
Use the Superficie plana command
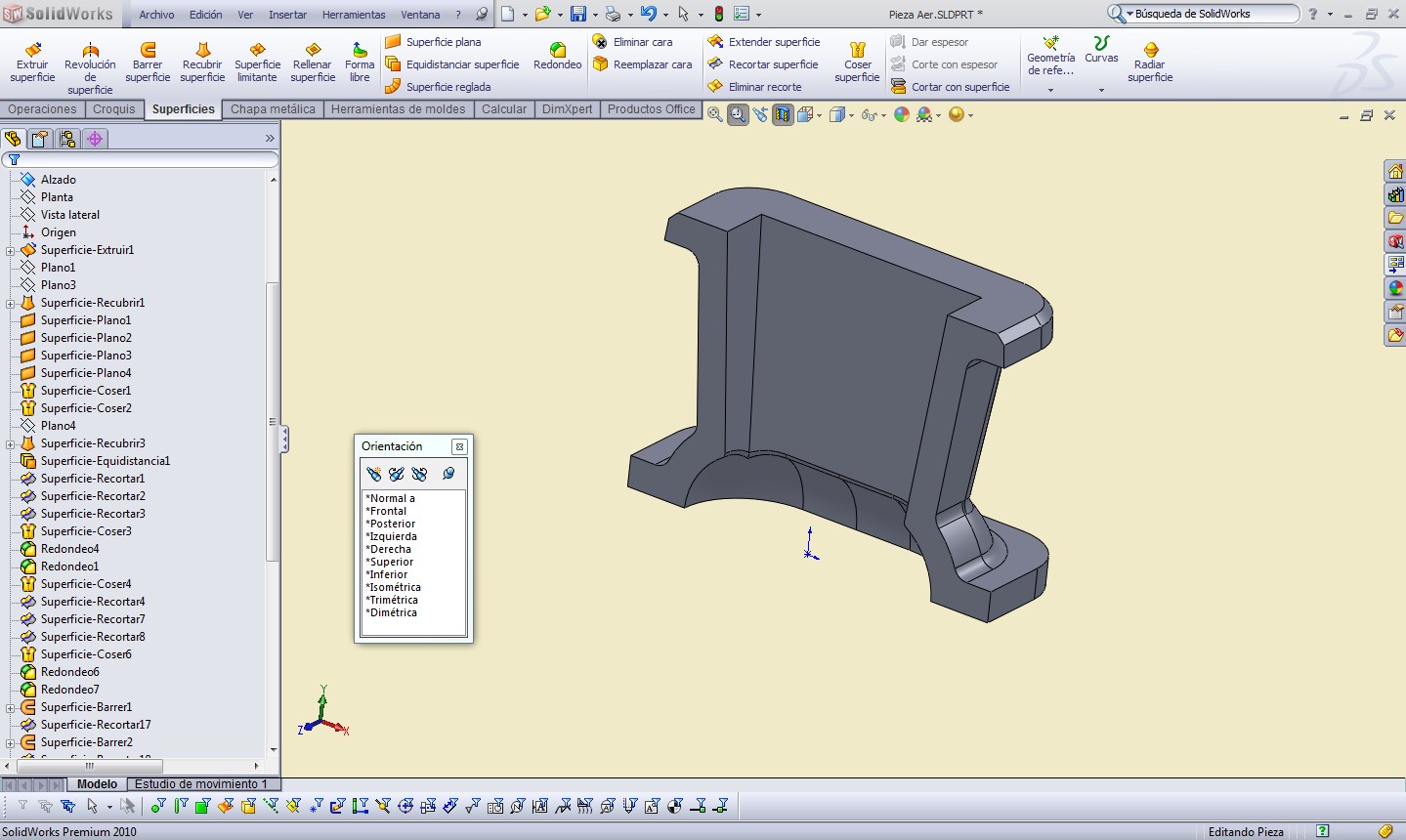(x=433, y=42)
